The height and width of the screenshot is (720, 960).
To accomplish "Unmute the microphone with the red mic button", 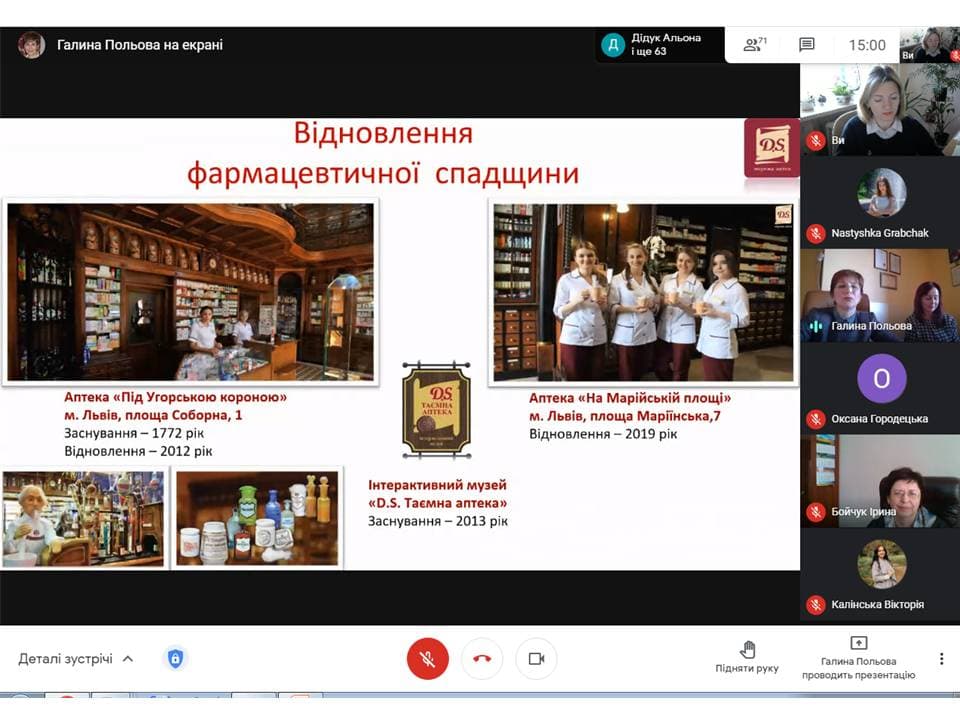I will click(x=427, y=659).
